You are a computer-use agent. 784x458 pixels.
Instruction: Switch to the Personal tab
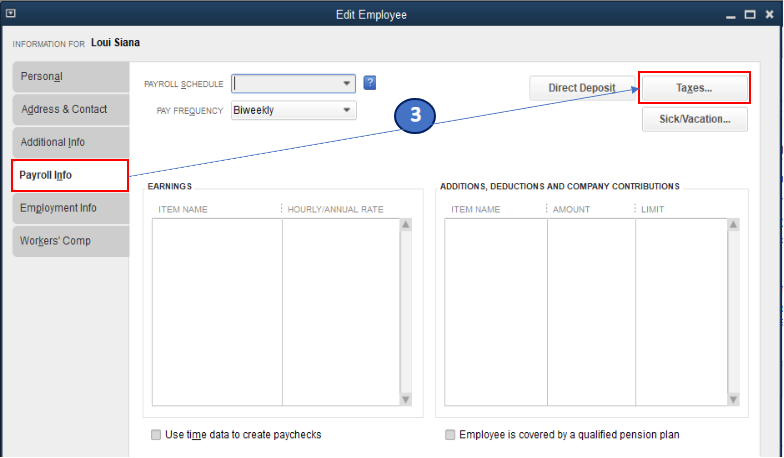pyautogui.click(x=70, y=77)
